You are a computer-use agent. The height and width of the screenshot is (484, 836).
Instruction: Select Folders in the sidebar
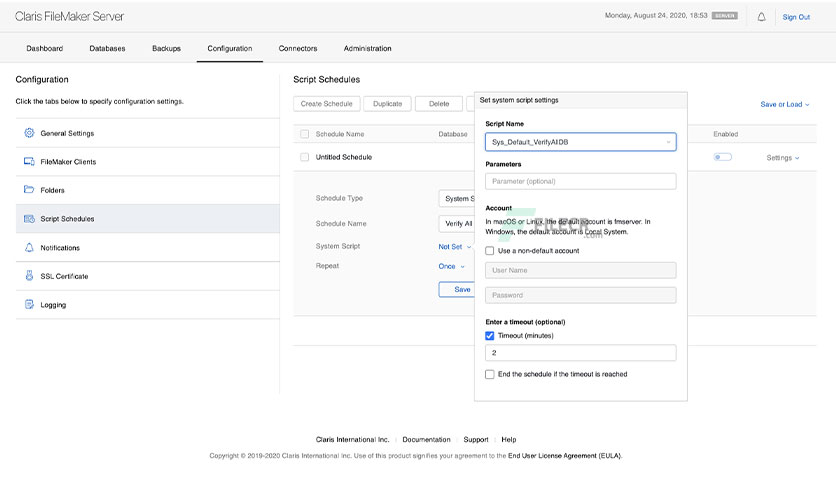(x=148, y=190)
